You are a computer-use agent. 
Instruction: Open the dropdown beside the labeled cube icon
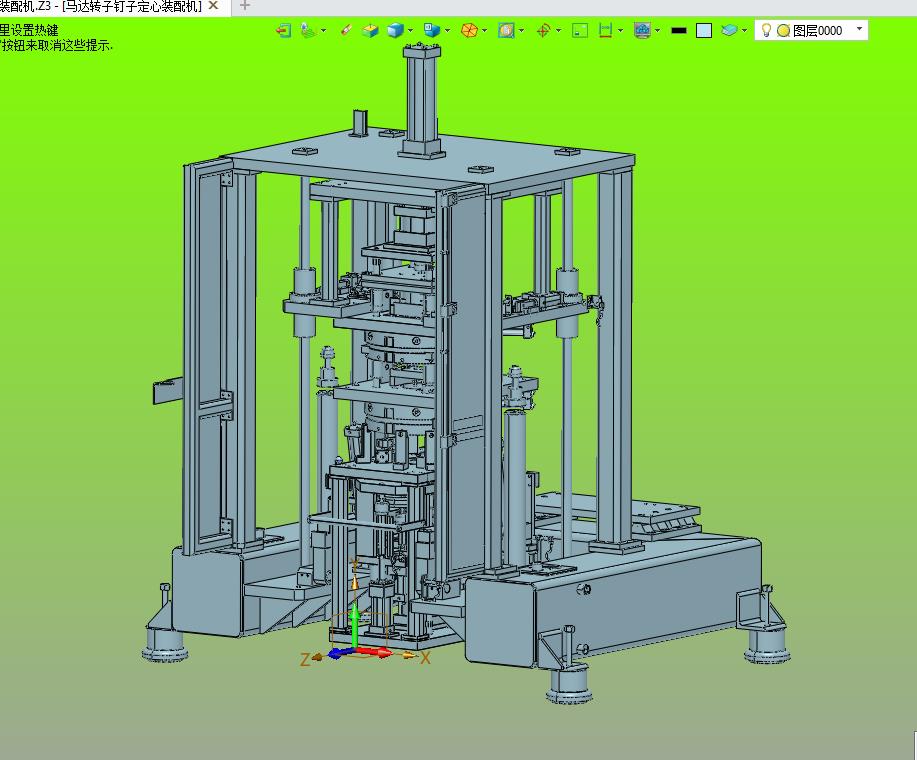pyautogui.click(x=447, y=30)
